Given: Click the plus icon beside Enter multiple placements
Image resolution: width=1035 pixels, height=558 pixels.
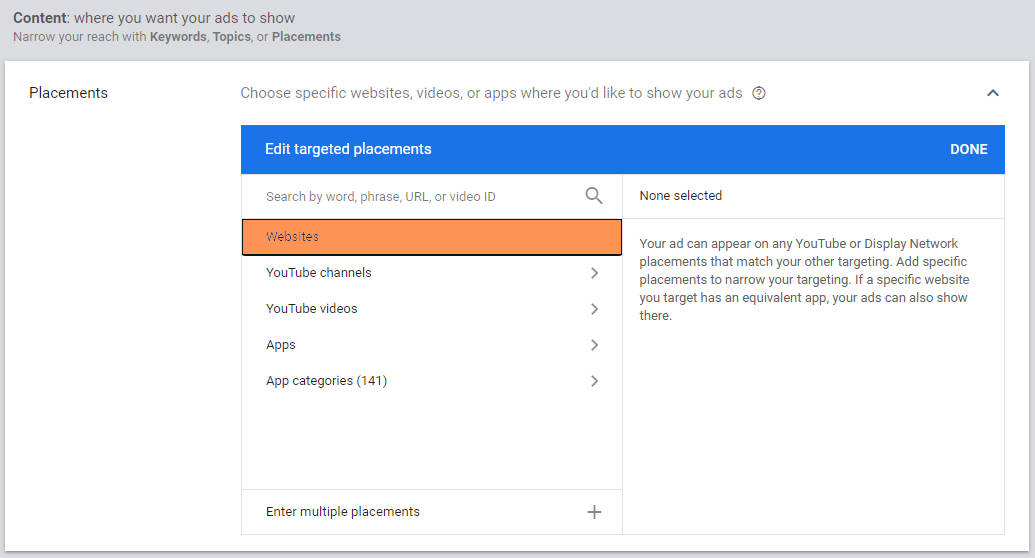Looking at the screenshot, I should (x=594, y=512).
